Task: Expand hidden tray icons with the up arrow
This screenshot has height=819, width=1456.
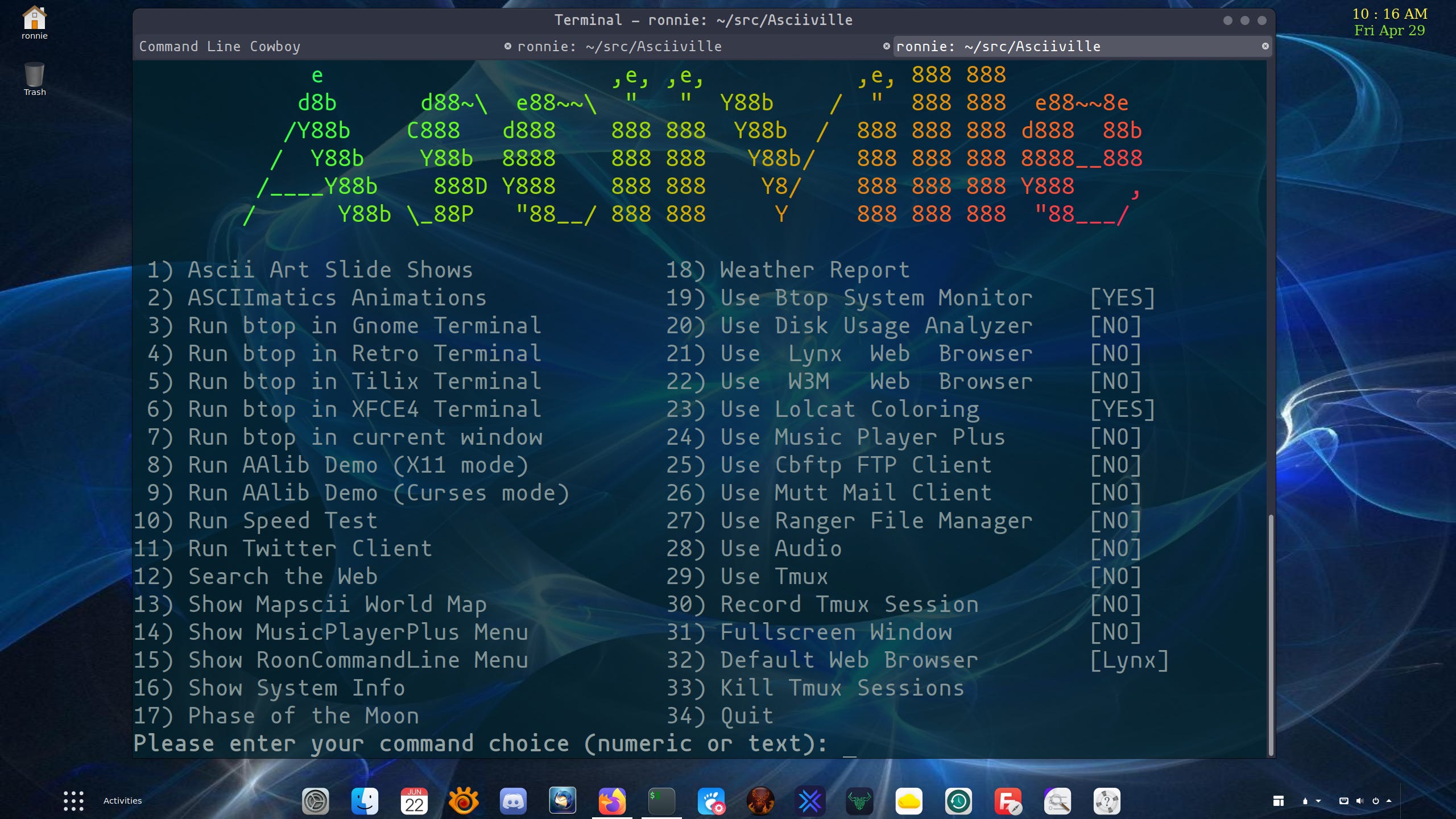Action: pyautogui.click(x=1389, y=801)
